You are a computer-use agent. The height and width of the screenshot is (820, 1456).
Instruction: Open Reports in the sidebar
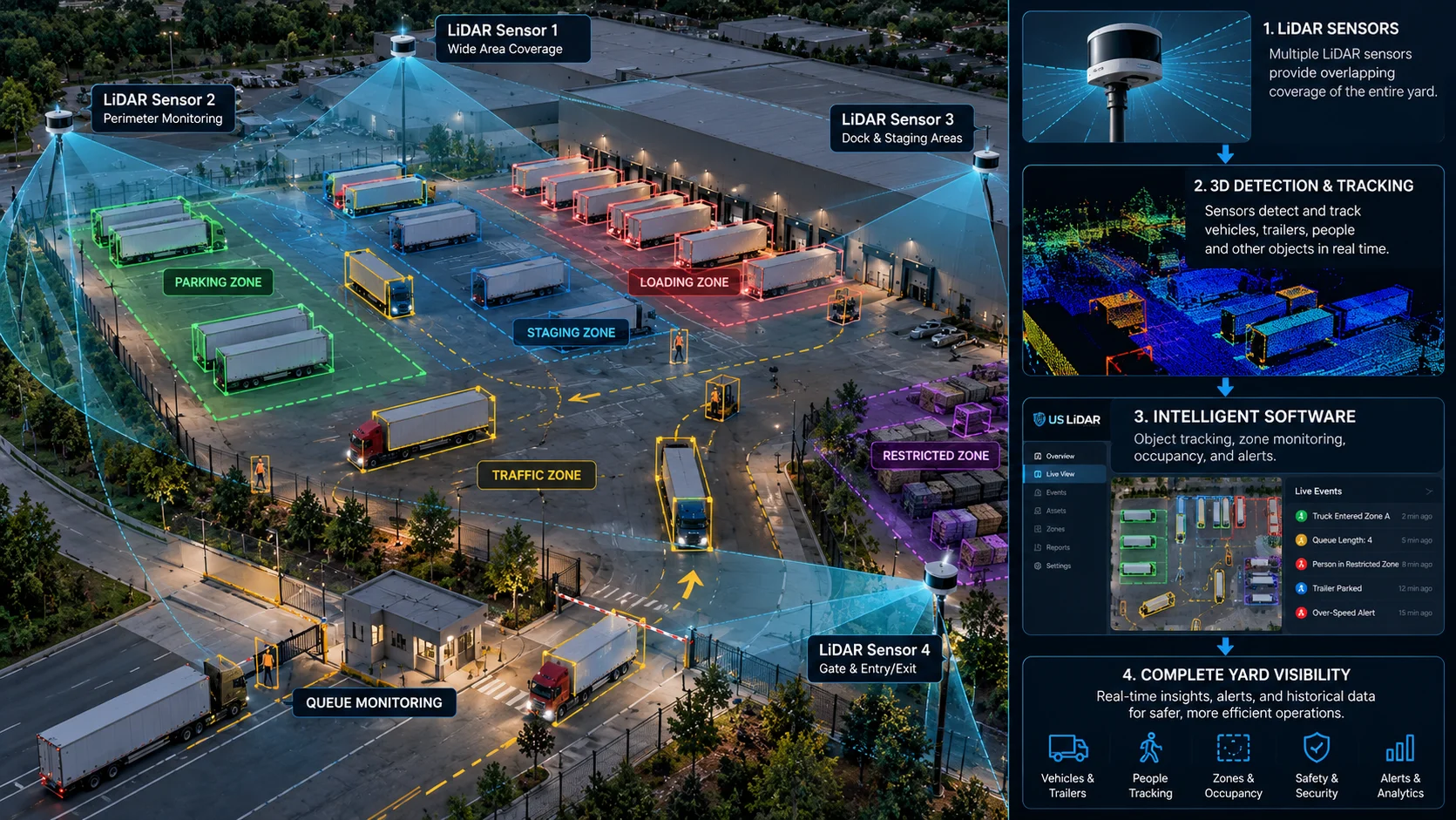pos(1065,547)
